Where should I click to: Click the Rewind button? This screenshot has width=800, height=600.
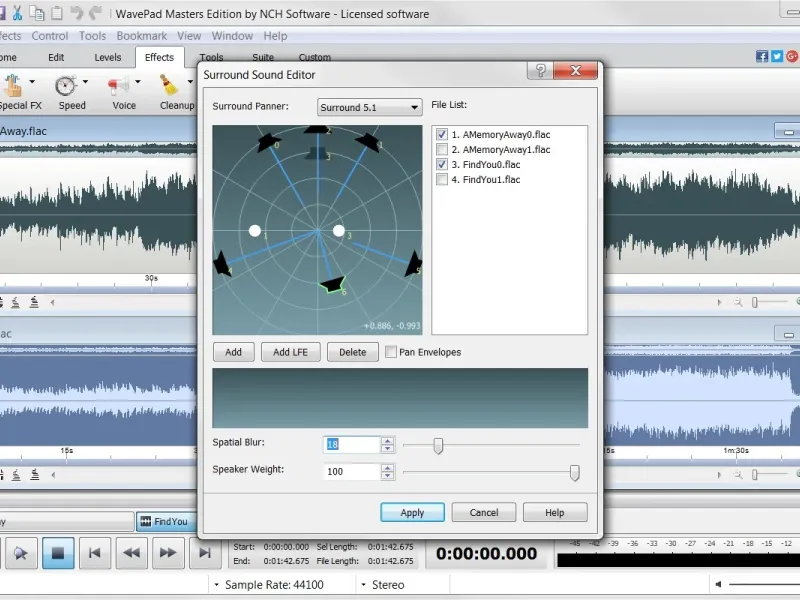131,552
